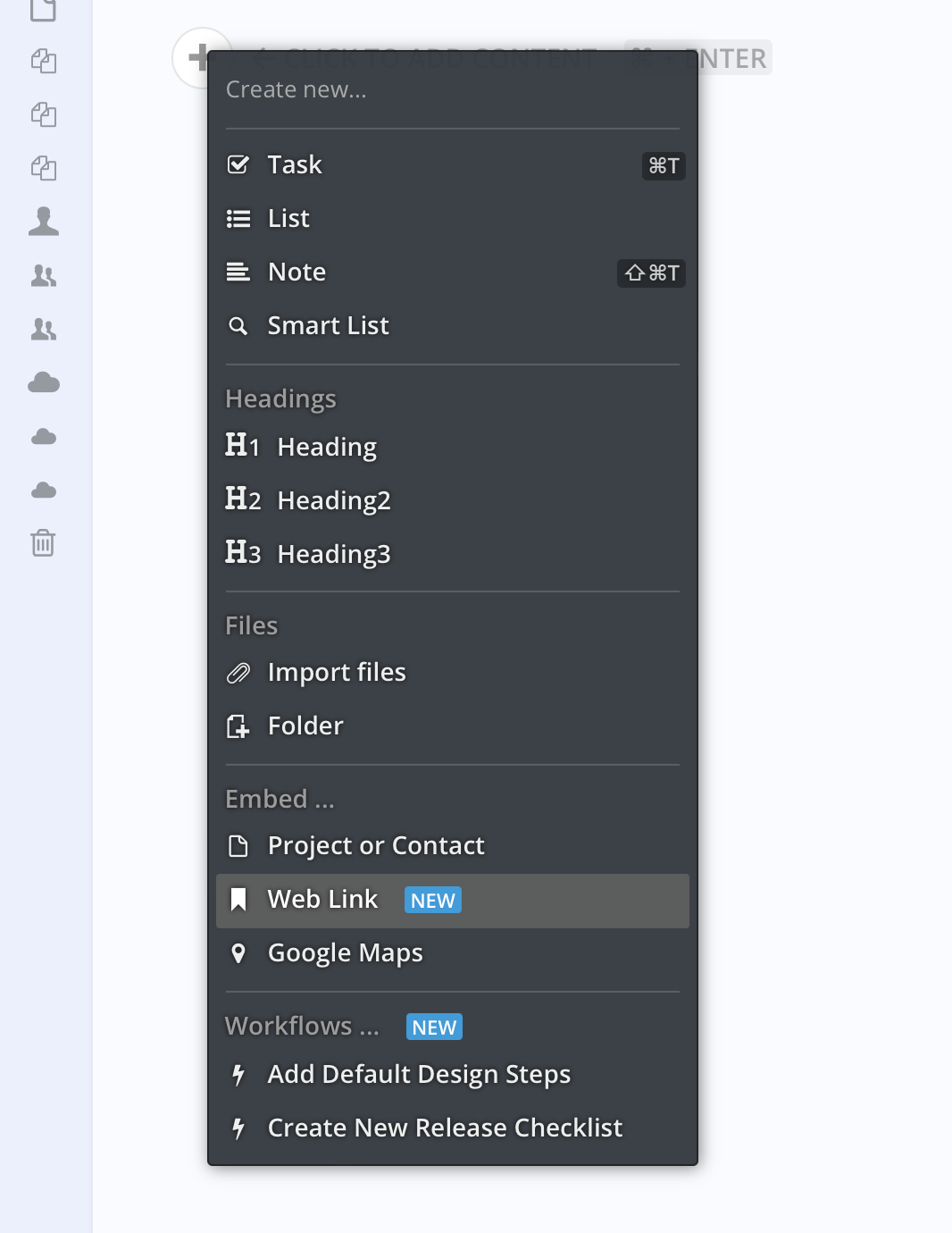Click the round plus add button
The height and width of the screenshot is (1233, 952).
[x=196, y=57]
